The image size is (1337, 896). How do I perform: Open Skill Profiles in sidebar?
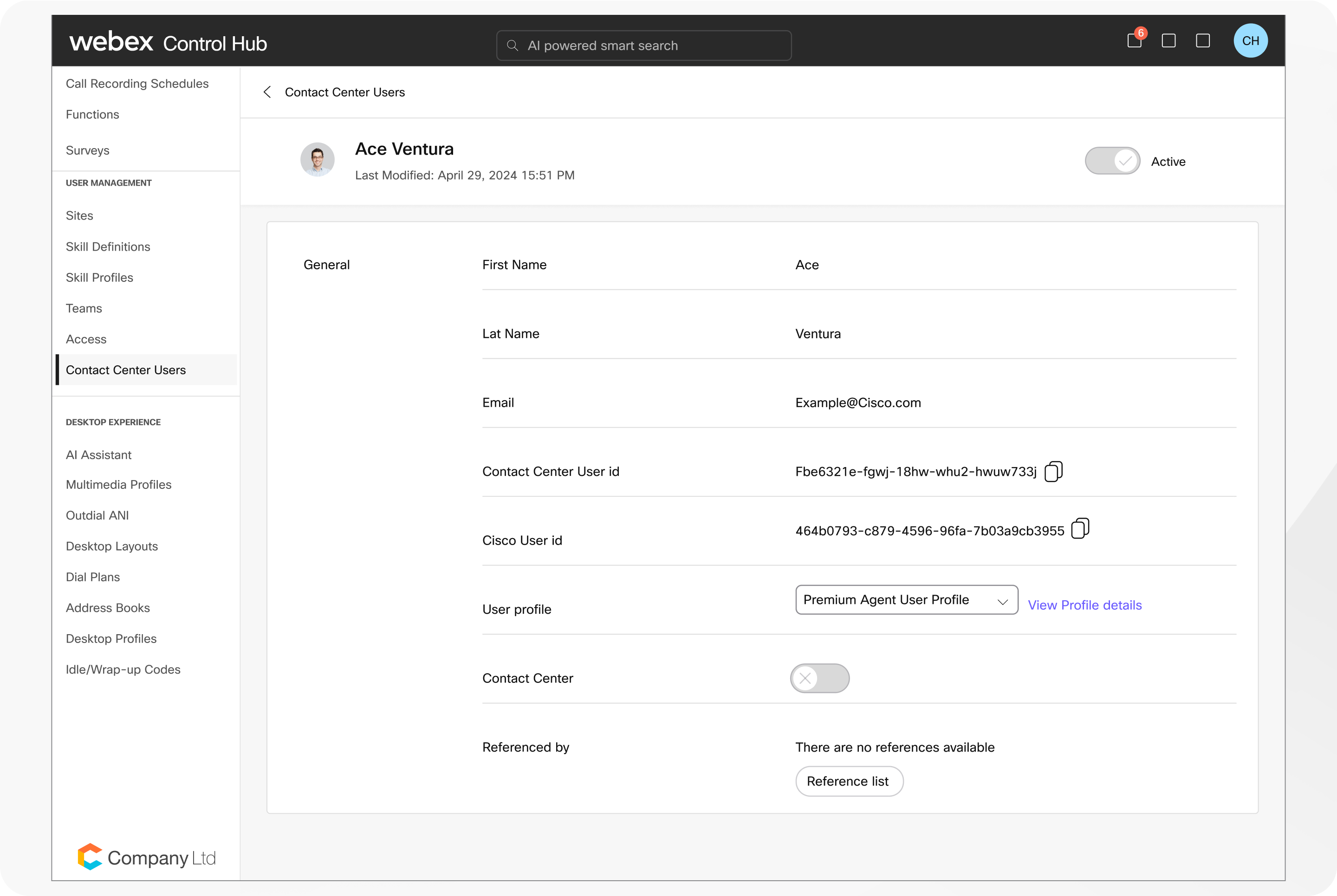(x=99, y=277)
